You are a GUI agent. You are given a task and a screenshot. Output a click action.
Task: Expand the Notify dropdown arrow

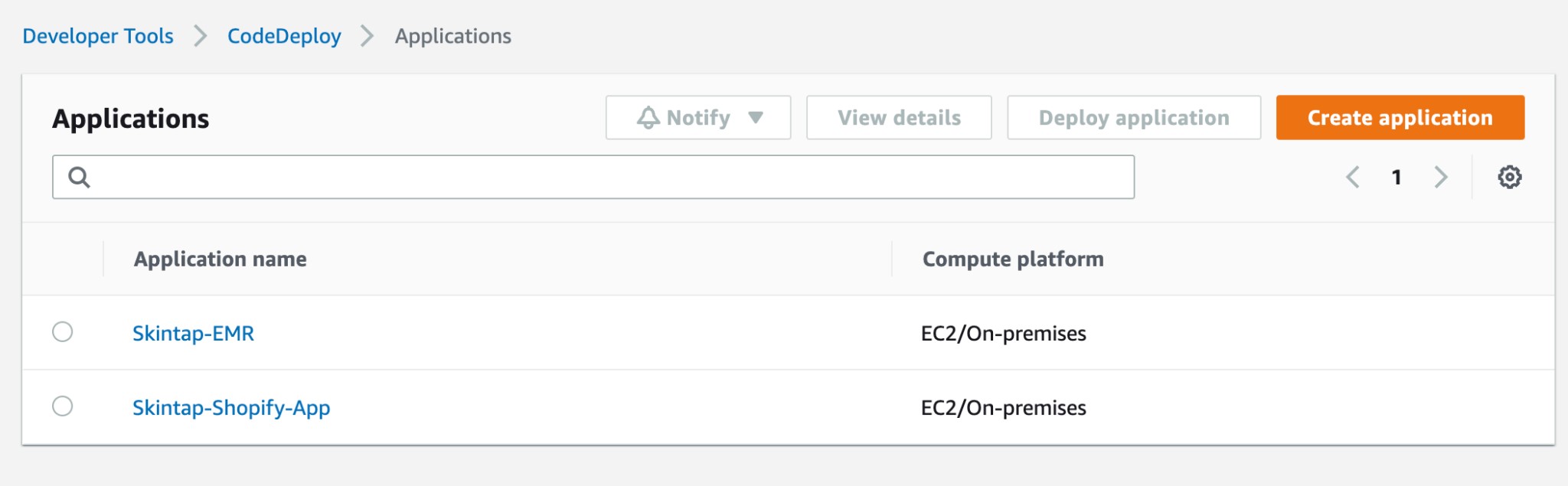[x=756, y=118]
